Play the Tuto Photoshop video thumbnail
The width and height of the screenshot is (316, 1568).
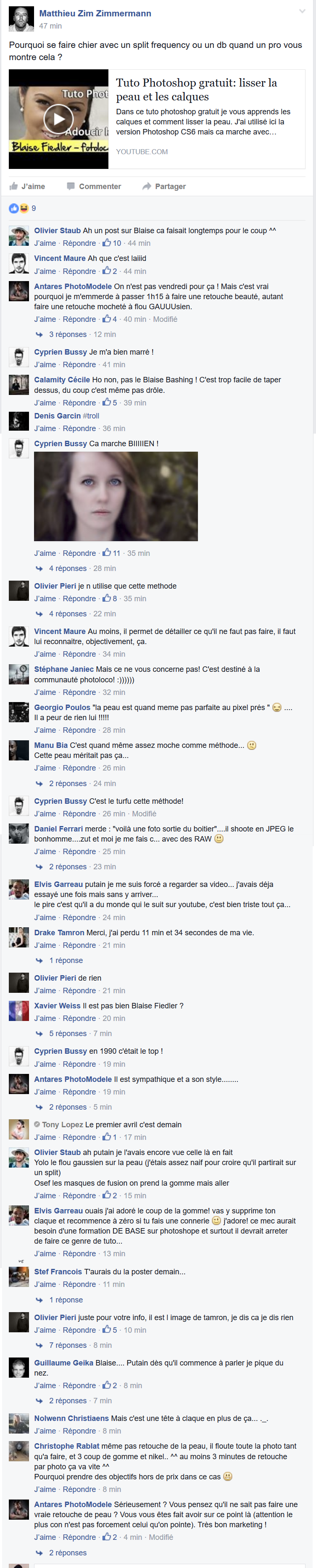point(58,119)
